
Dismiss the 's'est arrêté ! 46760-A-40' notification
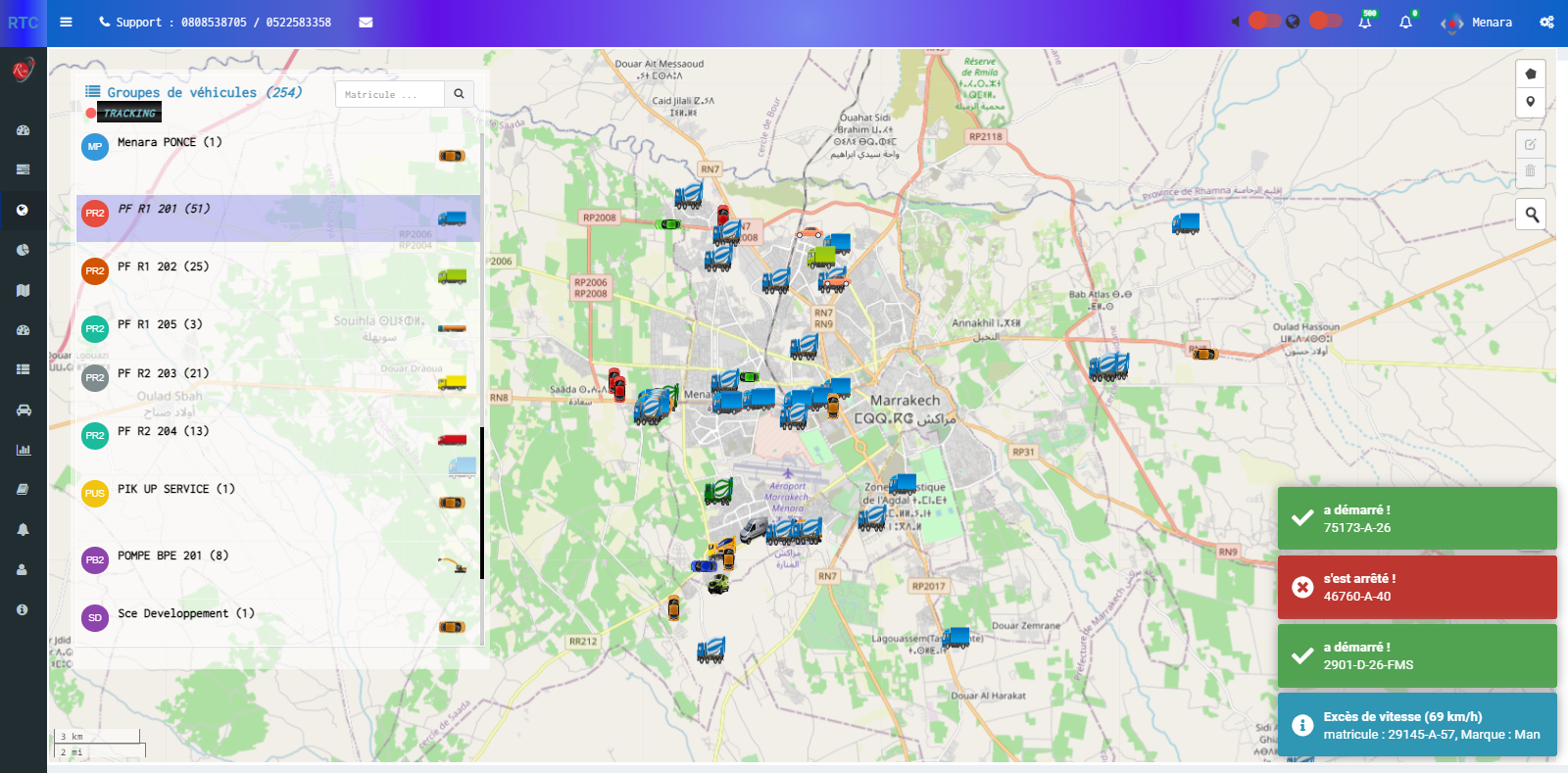(x=1417, y=587)
